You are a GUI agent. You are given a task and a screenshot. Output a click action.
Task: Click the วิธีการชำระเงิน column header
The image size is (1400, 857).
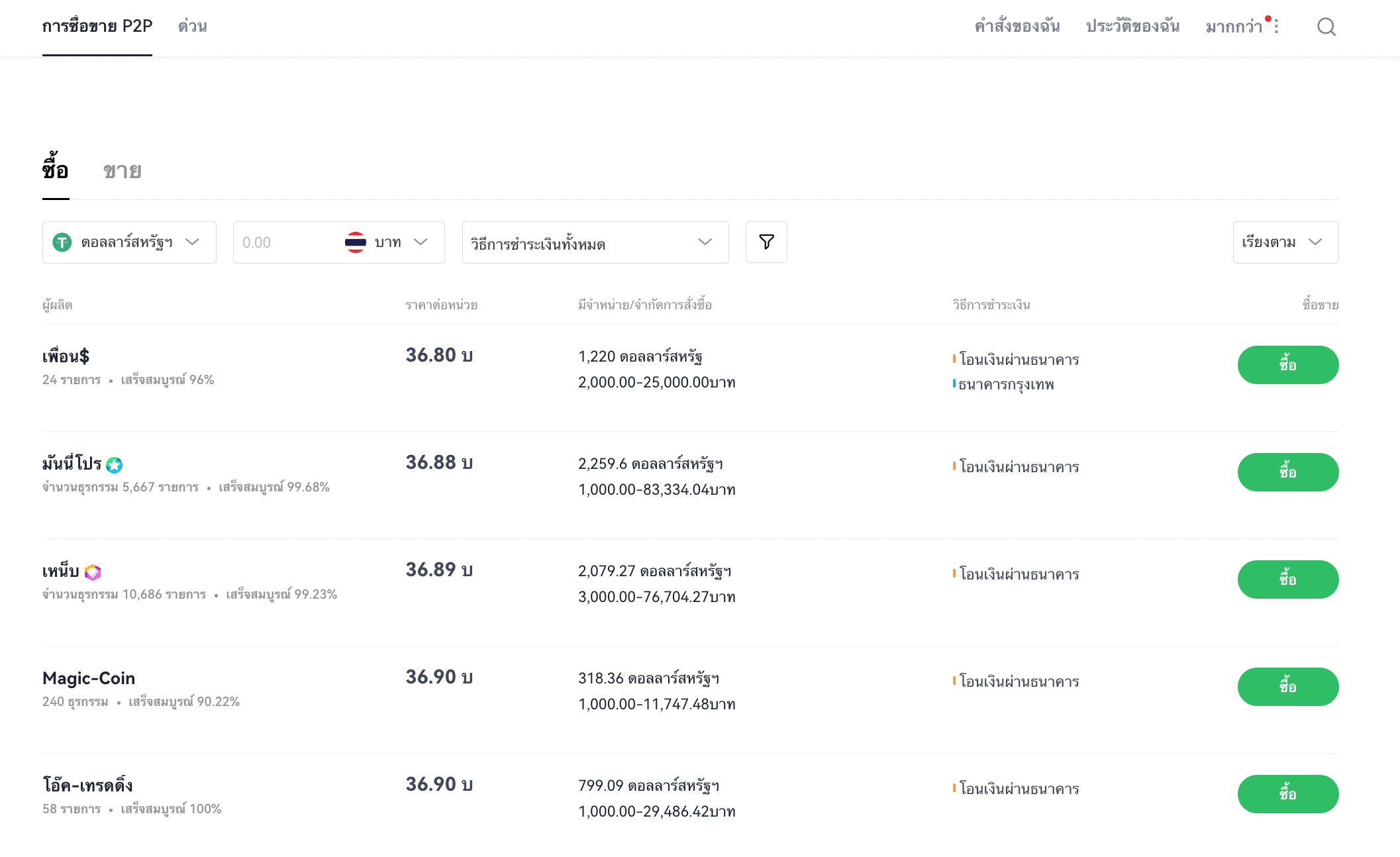click(991, 305)
